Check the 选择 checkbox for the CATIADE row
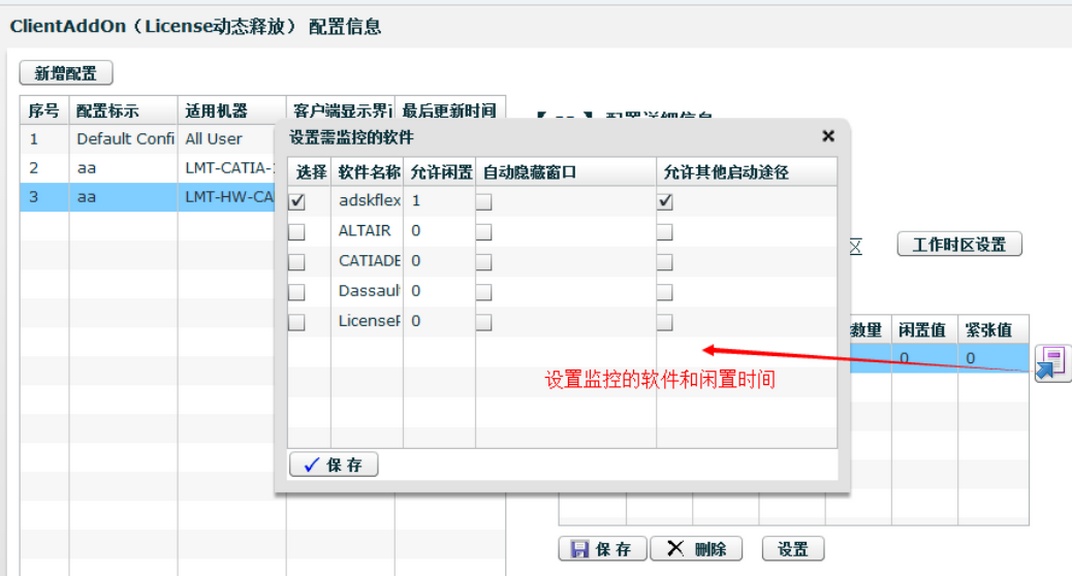 297,262
